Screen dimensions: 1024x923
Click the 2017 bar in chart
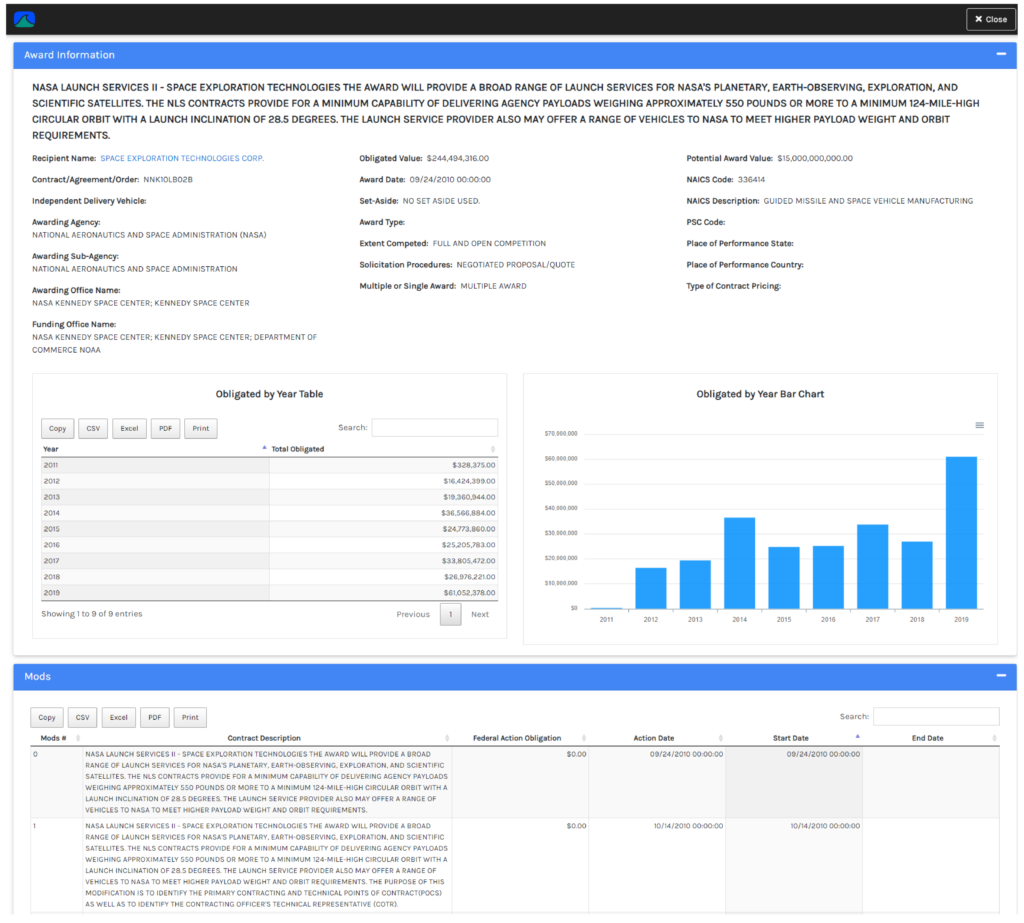(x=872, y=566)
